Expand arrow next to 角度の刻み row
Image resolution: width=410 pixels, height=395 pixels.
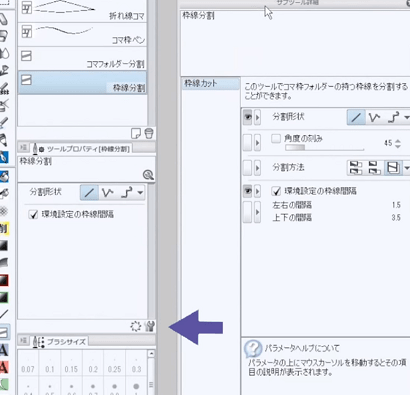[x=257, y=143]
